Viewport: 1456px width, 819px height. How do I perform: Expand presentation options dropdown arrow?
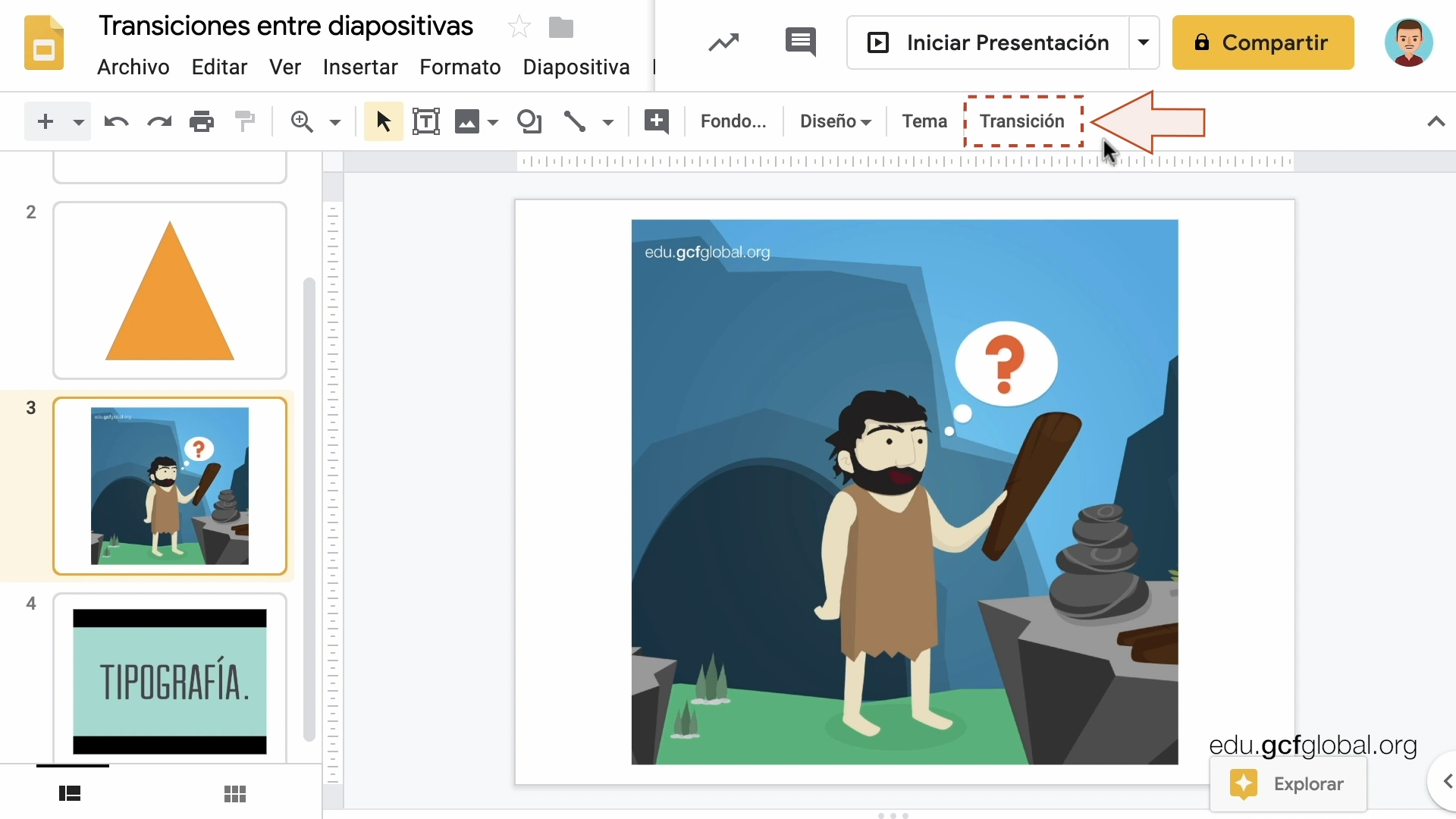[1144, 42]
